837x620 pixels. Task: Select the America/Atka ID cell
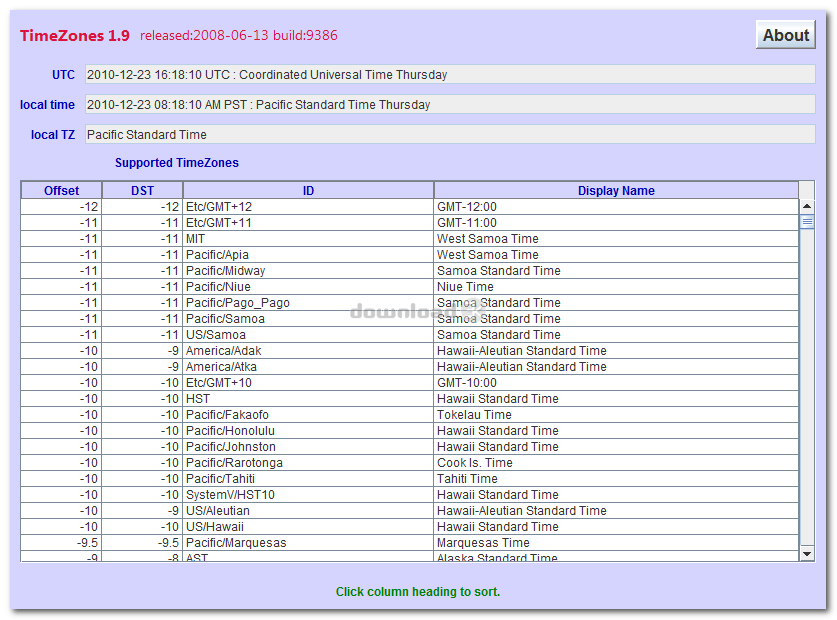[308, 367]
